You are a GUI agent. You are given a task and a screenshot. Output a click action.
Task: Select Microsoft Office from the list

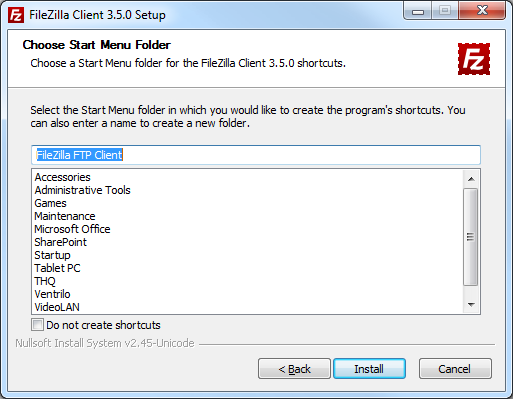point(72,229)
